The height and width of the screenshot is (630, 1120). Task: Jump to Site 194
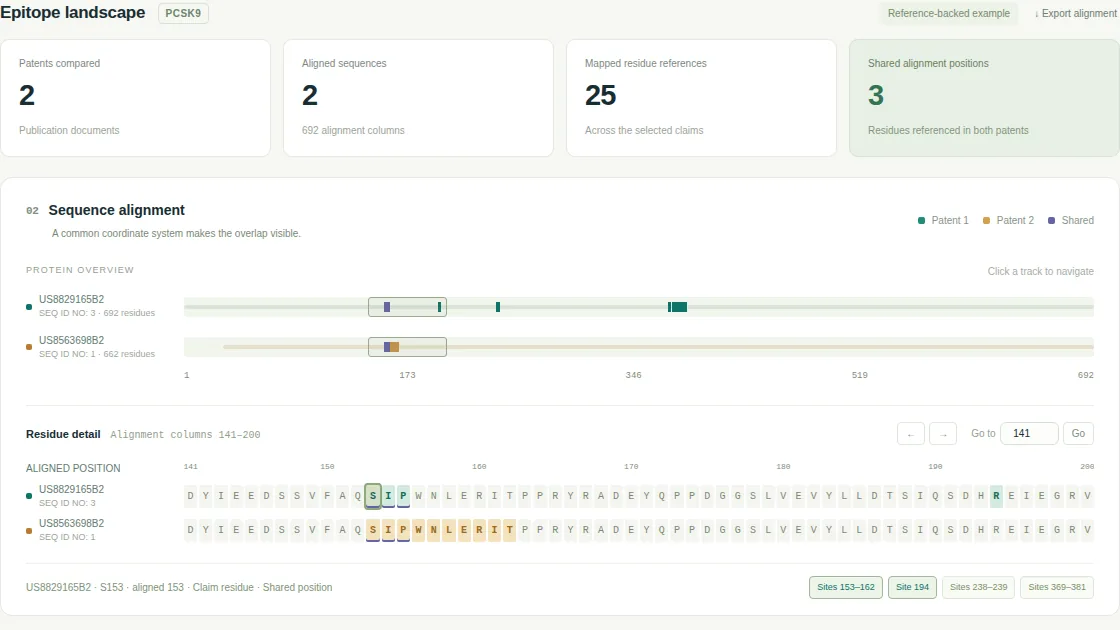pyautogui.click(x=912, y=587)
